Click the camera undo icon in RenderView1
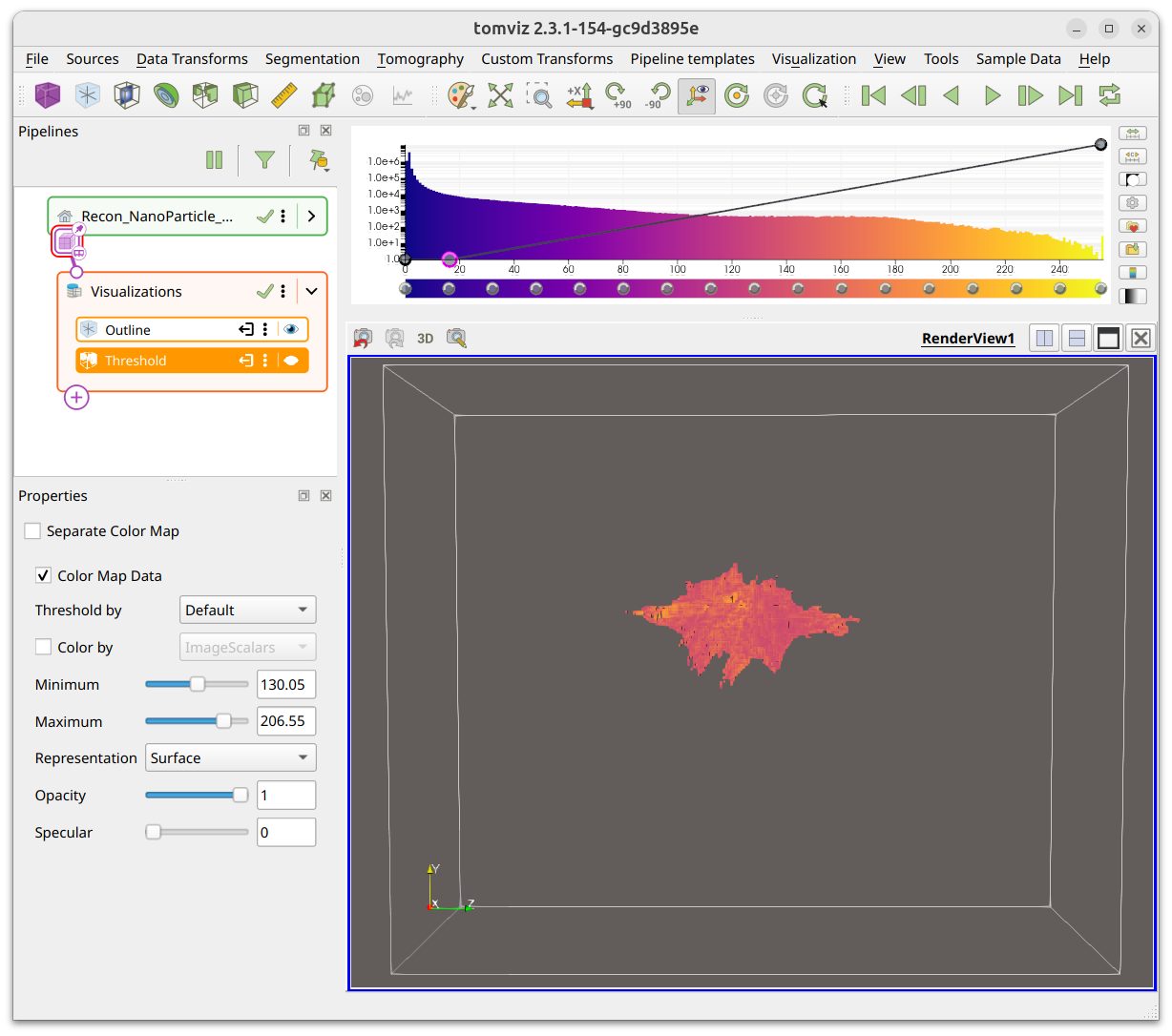The width and height of the screenshot is (1172, 1036). tap(363, 338)
